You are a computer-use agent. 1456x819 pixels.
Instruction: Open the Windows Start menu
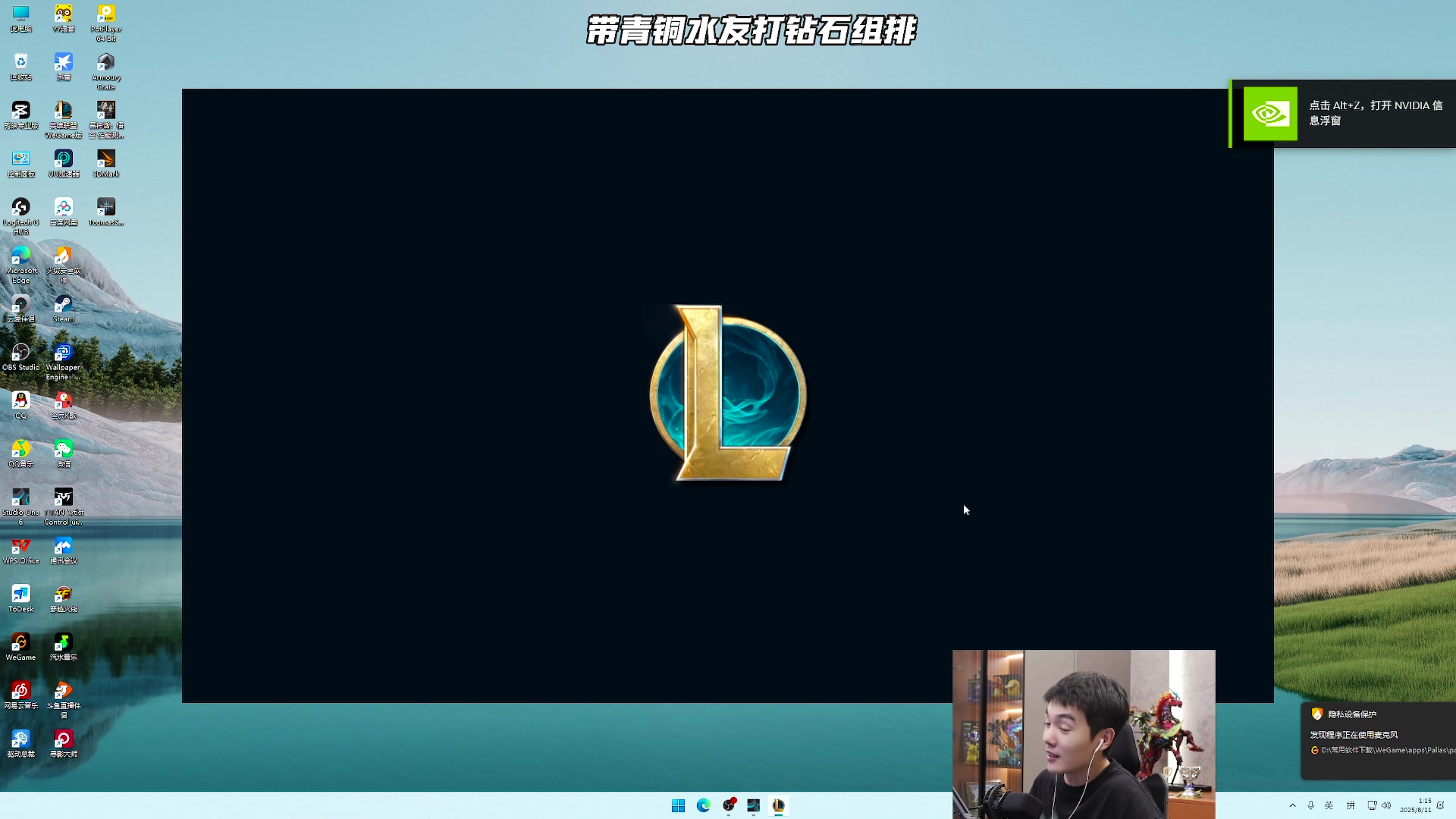tap(678, 805)
